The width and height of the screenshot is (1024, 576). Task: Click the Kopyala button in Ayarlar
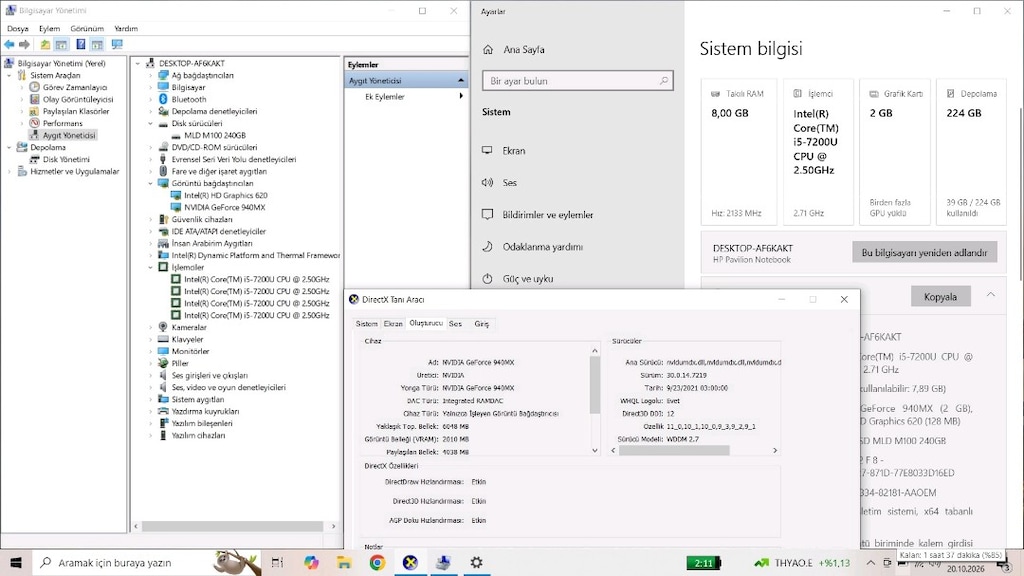click(940, 296)
